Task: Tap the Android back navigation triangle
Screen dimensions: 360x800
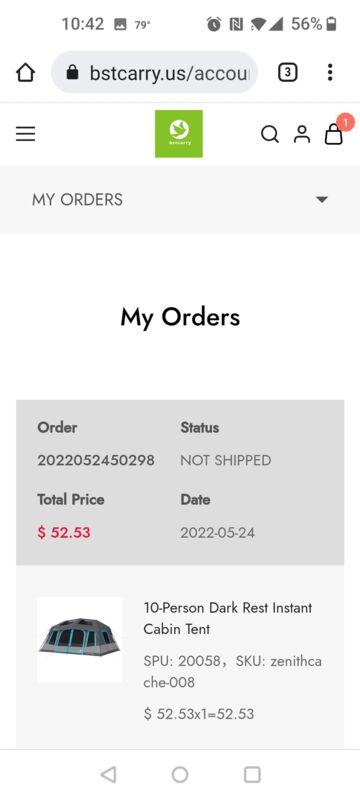Action: click(108, 774)
